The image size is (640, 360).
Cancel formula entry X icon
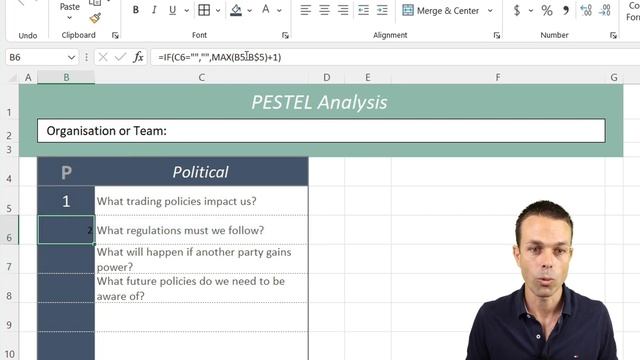[103, 57]
